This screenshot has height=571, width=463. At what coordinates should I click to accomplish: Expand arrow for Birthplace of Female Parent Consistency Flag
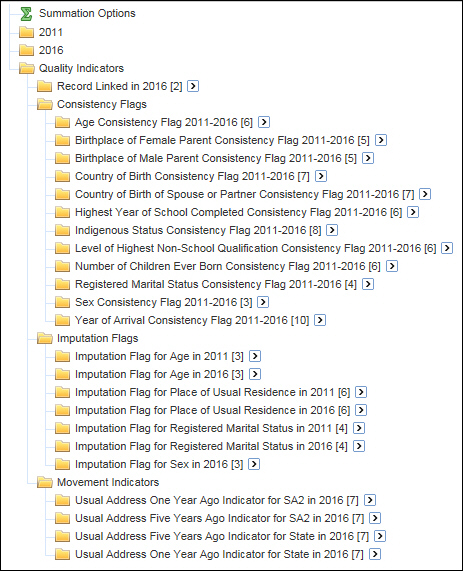(x=381, y=140)
